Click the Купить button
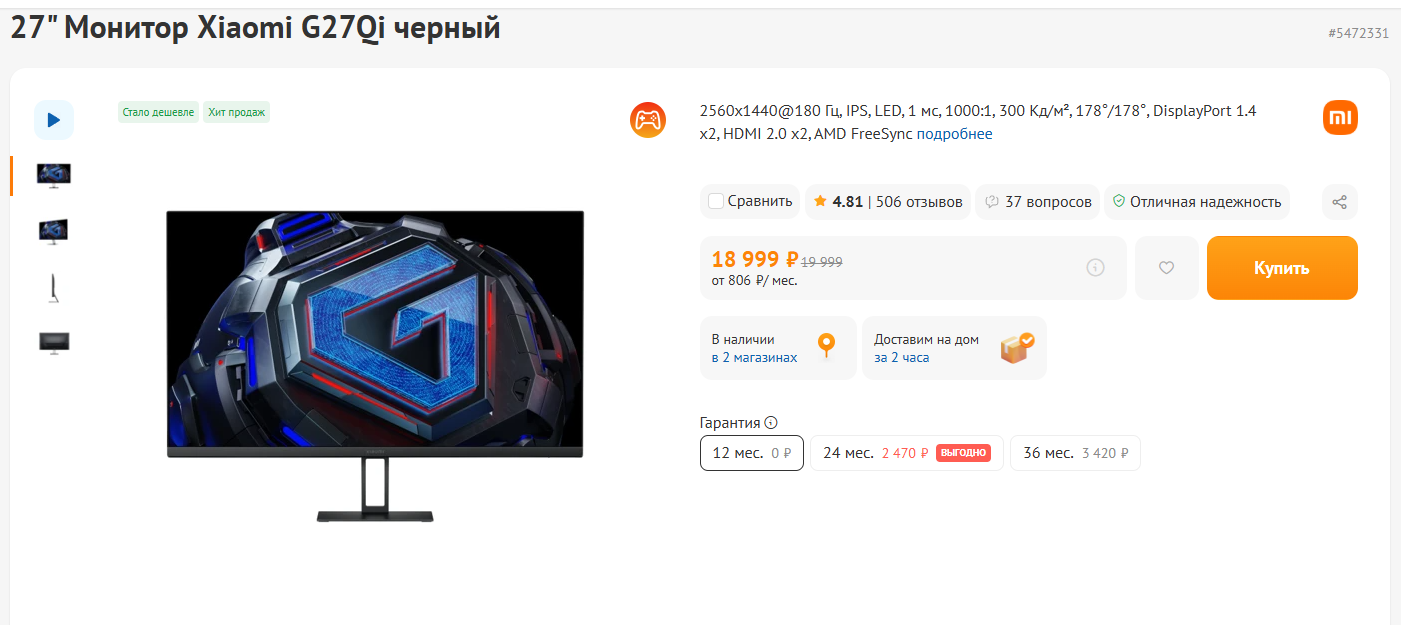 tap(1282, 268)
